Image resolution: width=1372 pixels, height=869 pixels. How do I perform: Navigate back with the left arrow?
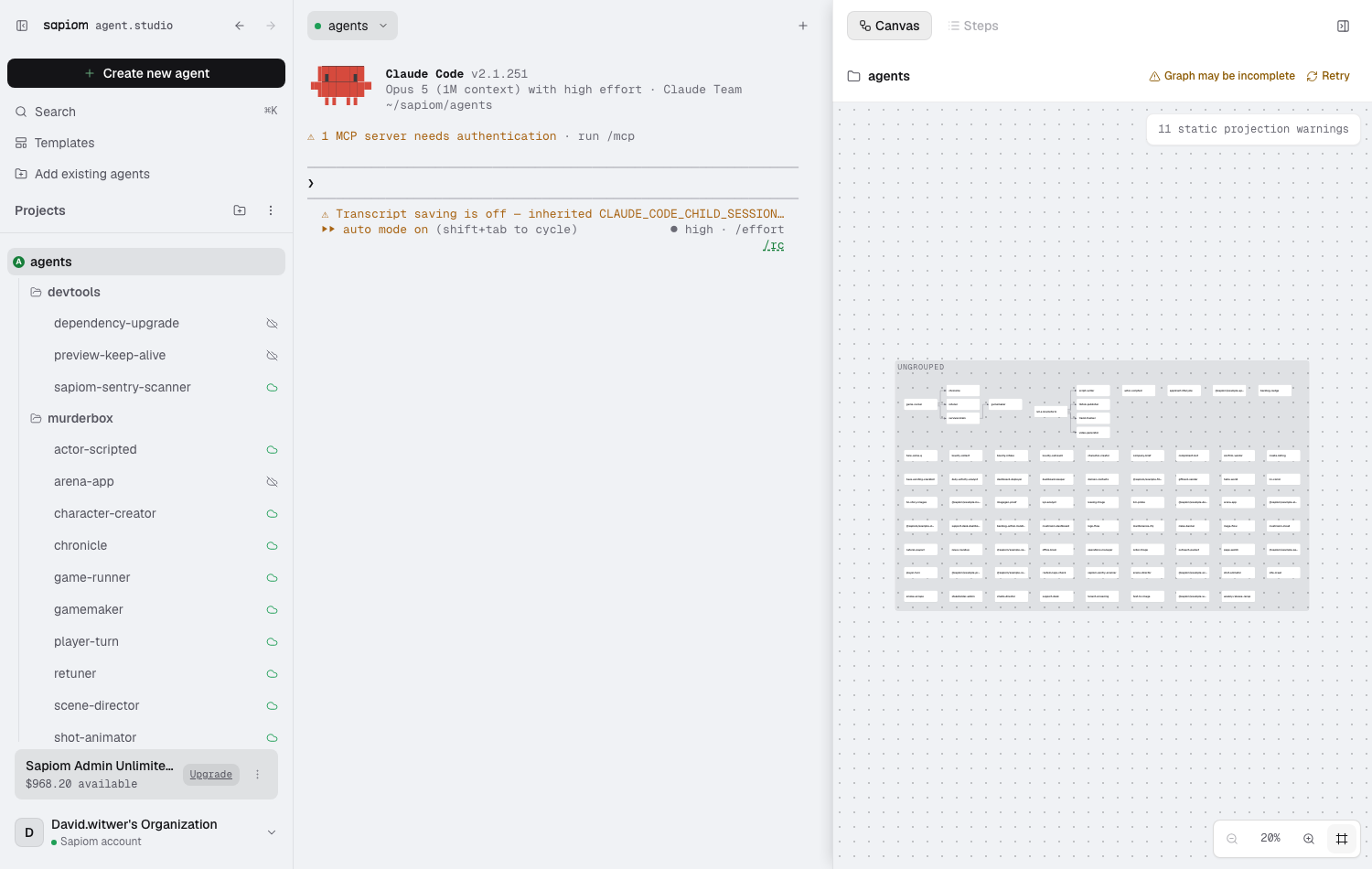point(240,26)
